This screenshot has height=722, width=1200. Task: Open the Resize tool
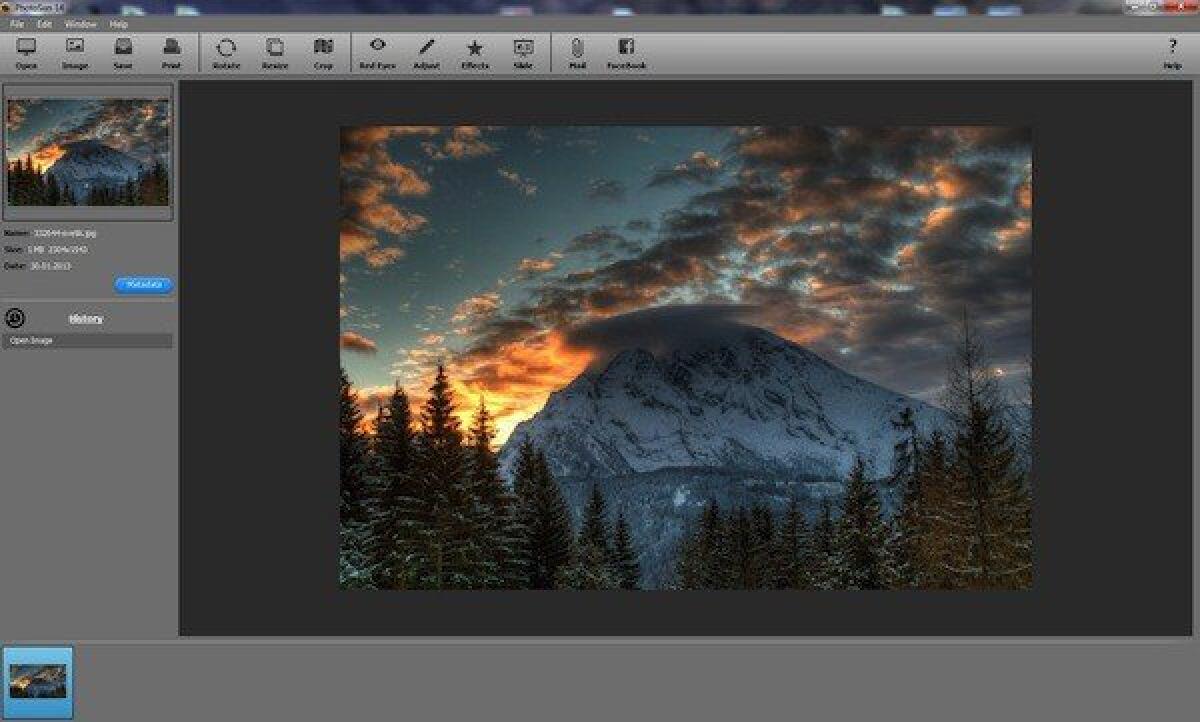click(275, 52)
